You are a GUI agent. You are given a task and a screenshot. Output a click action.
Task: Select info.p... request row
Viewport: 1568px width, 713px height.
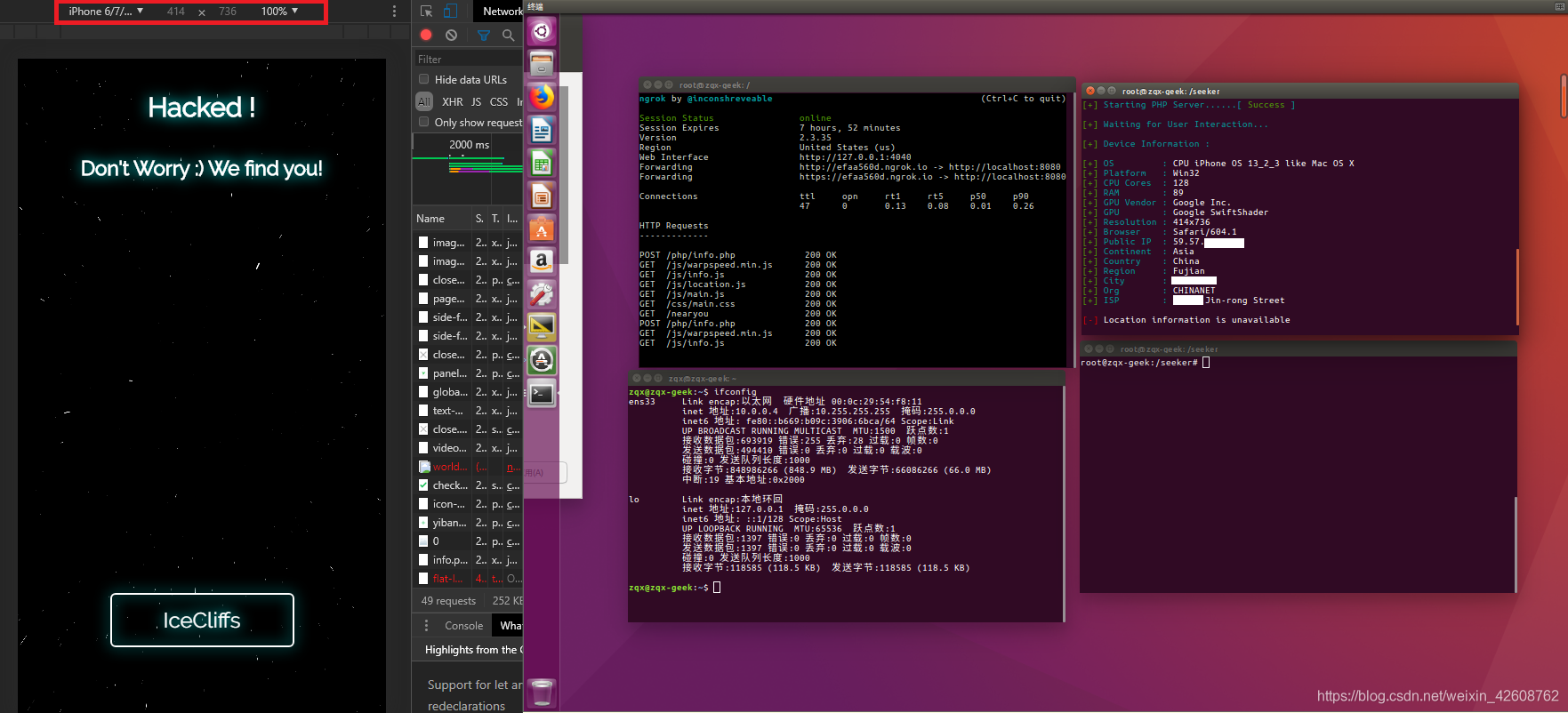click(469, 560)
